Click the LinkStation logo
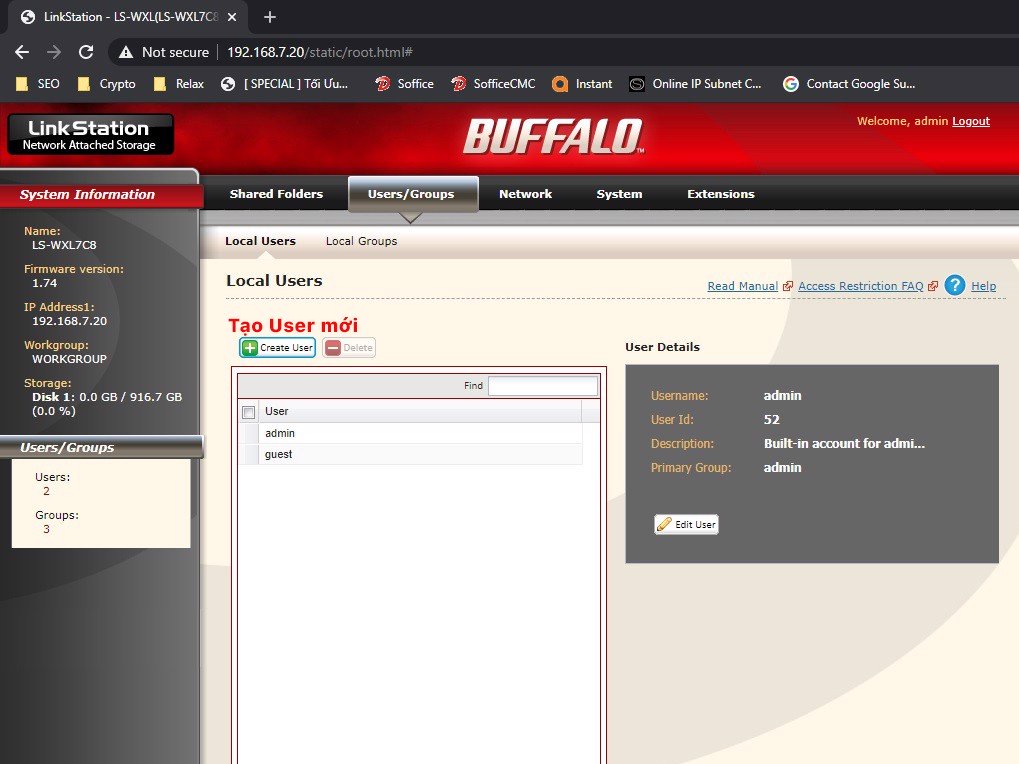Screen dimensions: 1019x764 [90, 134]
